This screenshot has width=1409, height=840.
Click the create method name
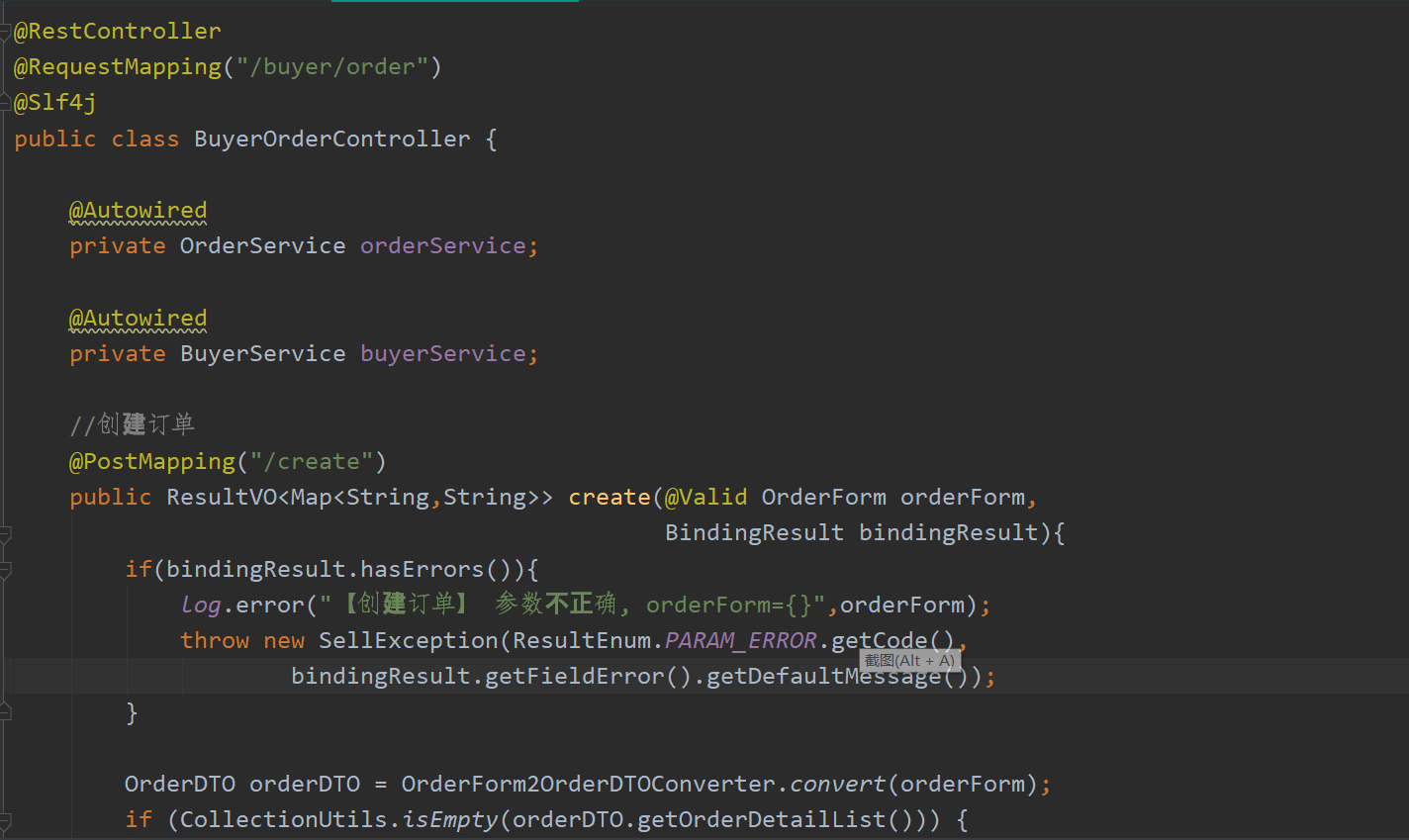610,498
